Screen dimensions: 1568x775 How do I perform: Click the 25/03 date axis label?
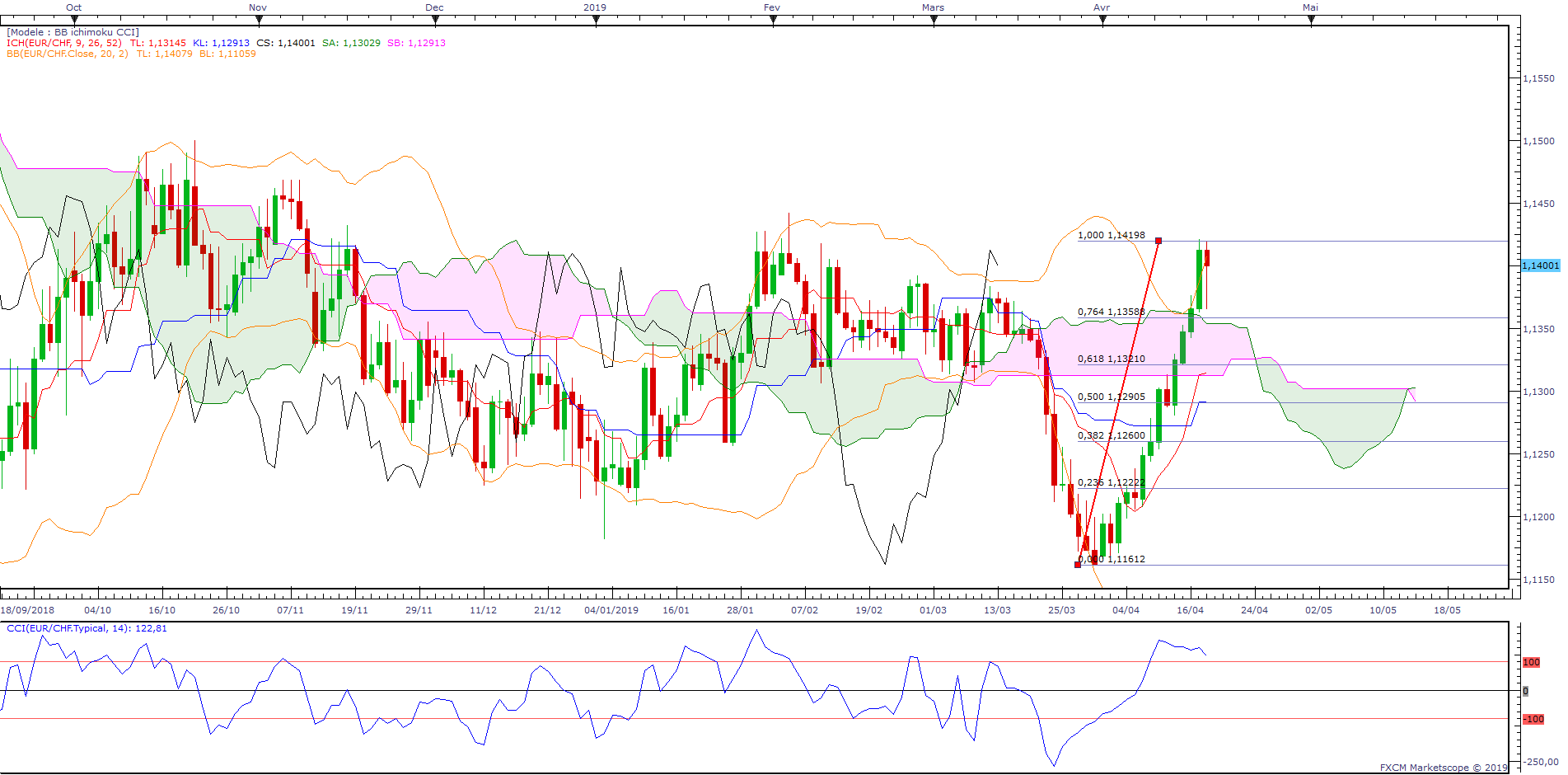click(1061, 610)
